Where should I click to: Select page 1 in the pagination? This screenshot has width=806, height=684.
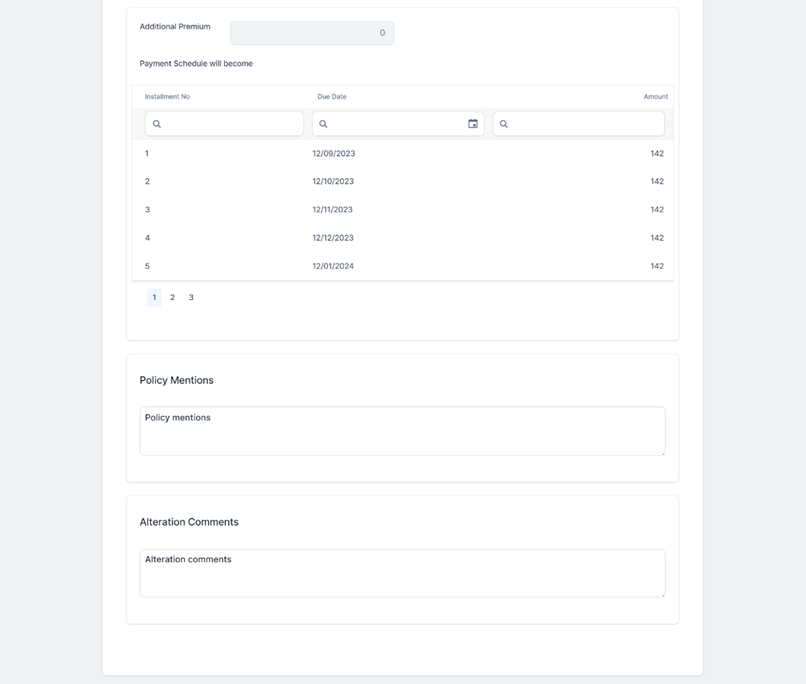[x=154, y=297]
